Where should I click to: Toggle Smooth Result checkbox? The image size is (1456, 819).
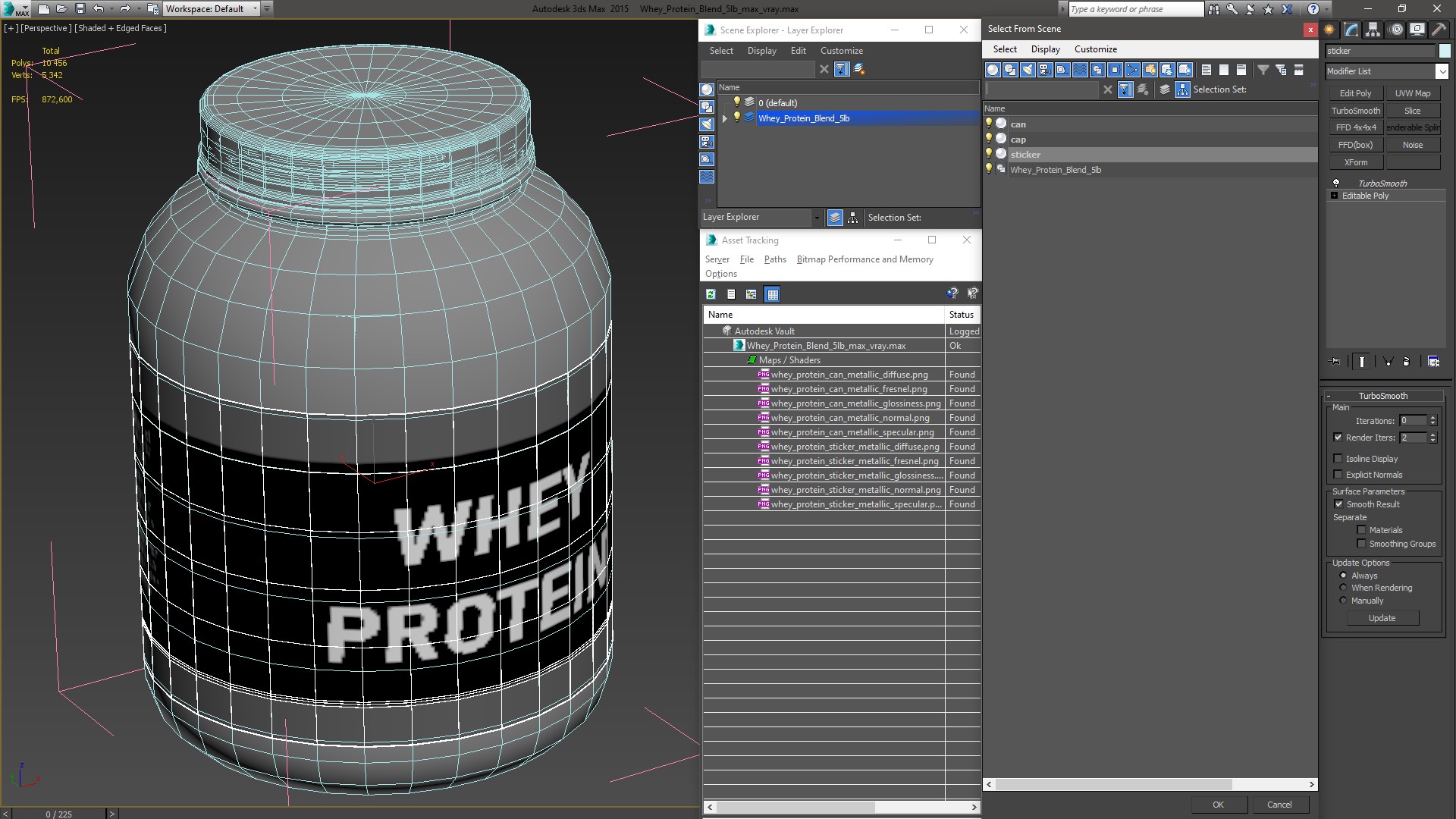[x=1338, y=504]
